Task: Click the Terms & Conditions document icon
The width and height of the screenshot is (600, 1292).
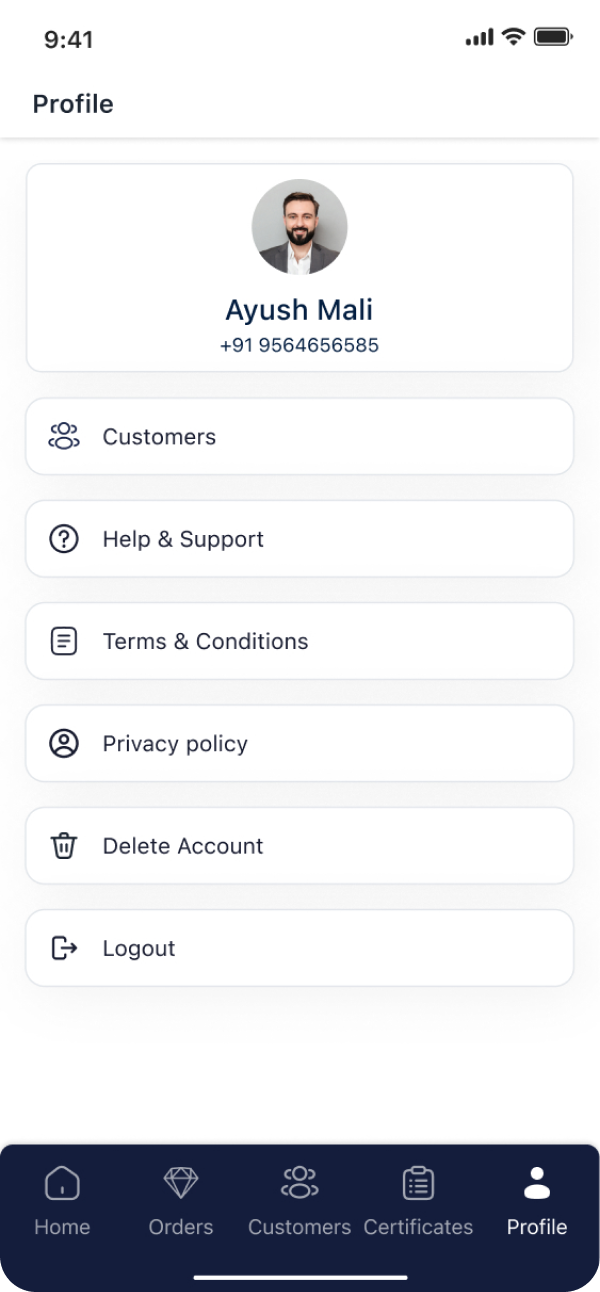Action: coord(64,641)
